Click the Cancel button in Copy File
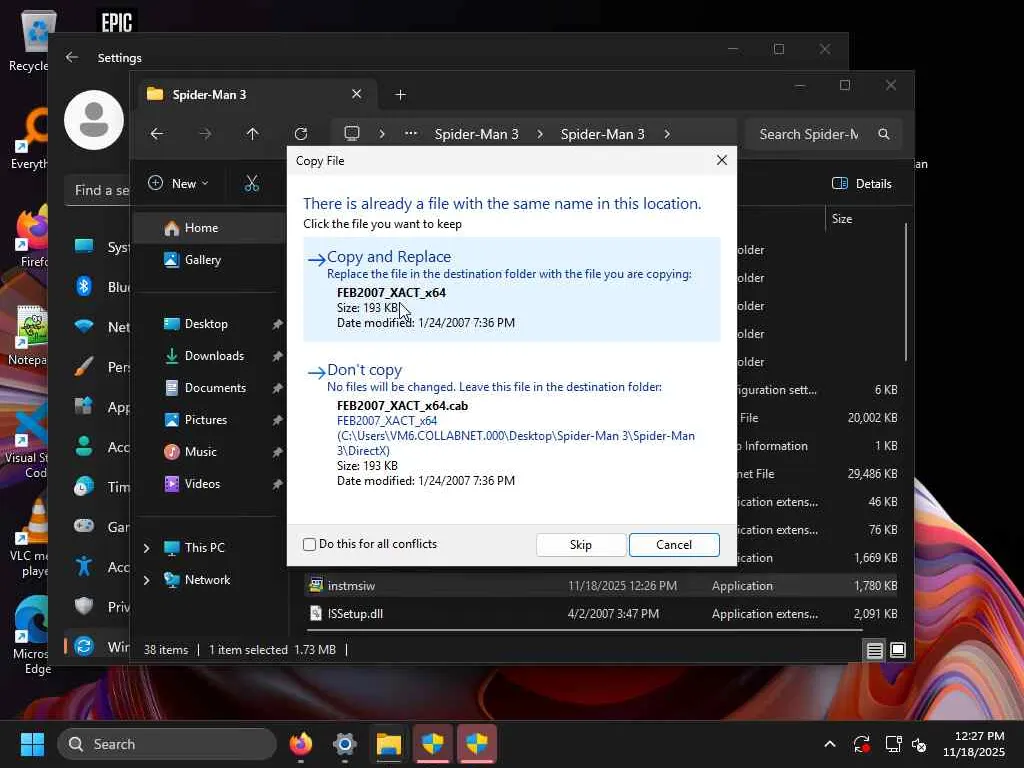 tap(674, 545)
